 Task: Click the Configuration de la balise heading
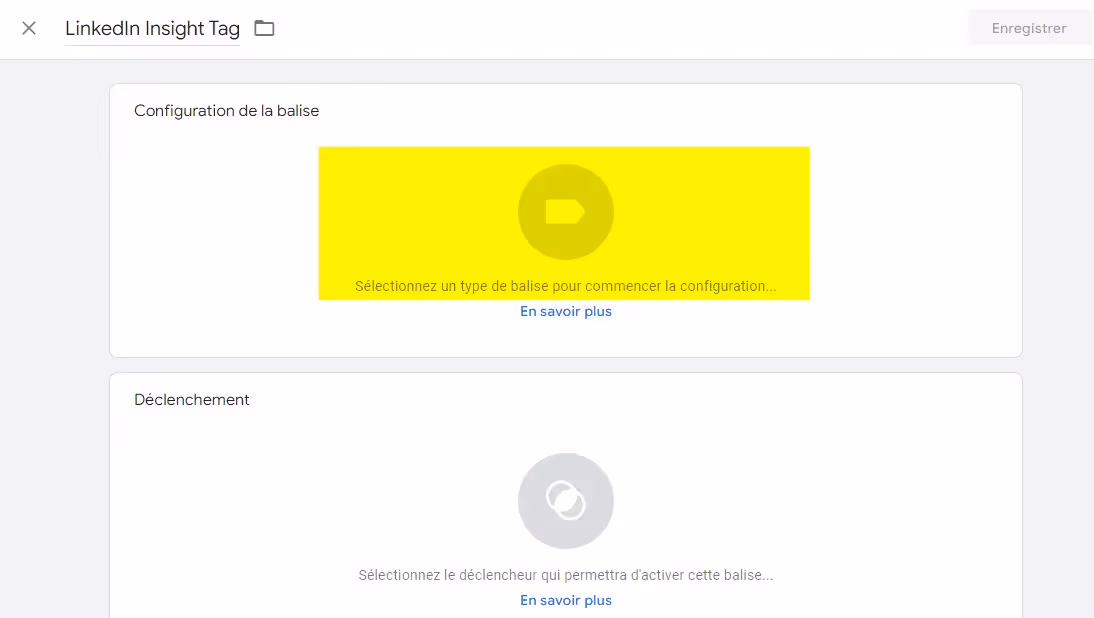tap(227, 111)
